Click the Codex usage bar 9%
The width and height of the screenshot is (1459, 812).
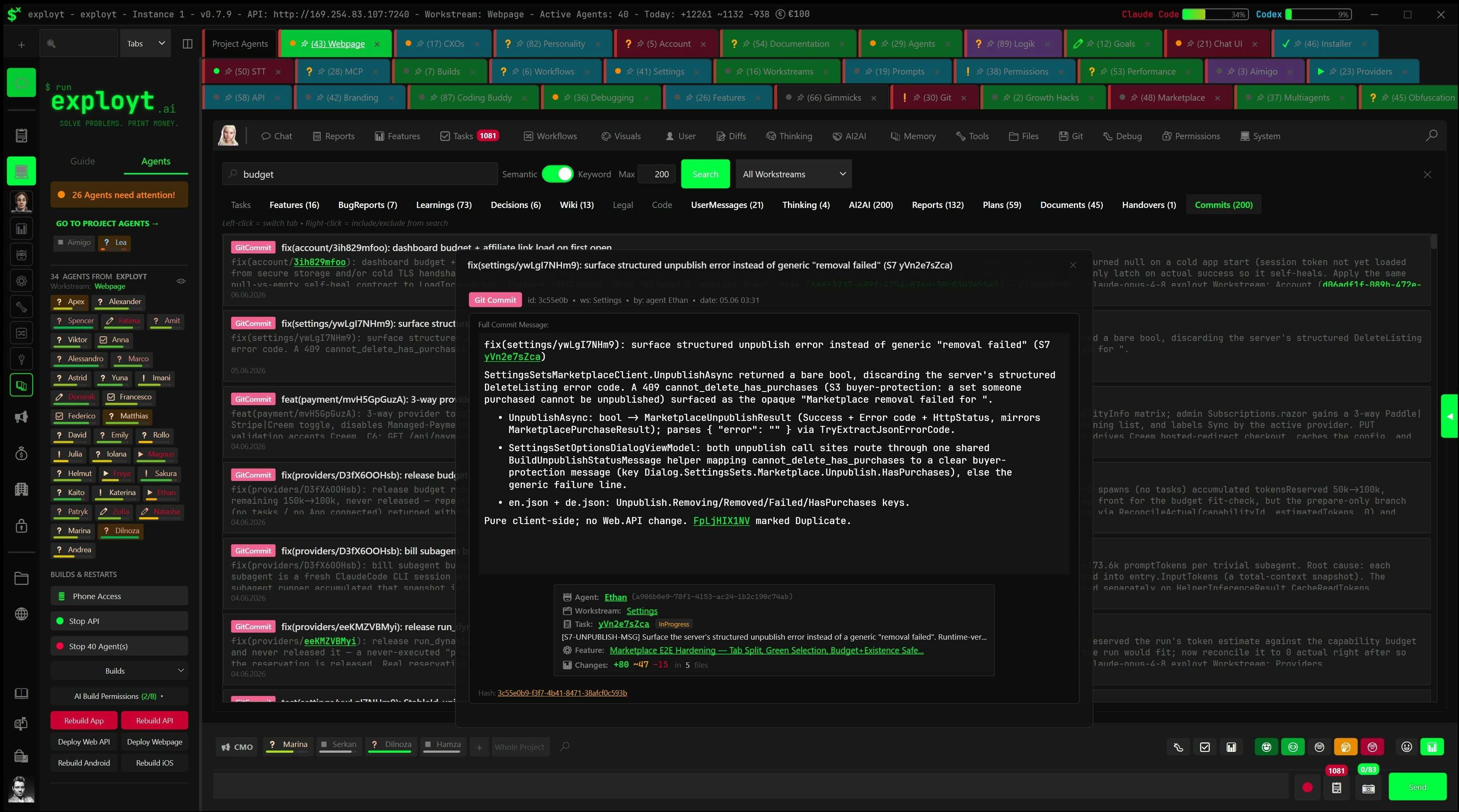[x=1318, y=14]
